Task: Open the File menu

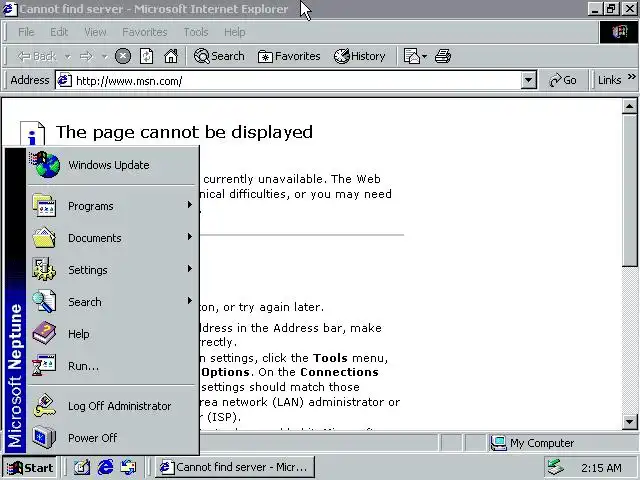Action: point(26,32)
